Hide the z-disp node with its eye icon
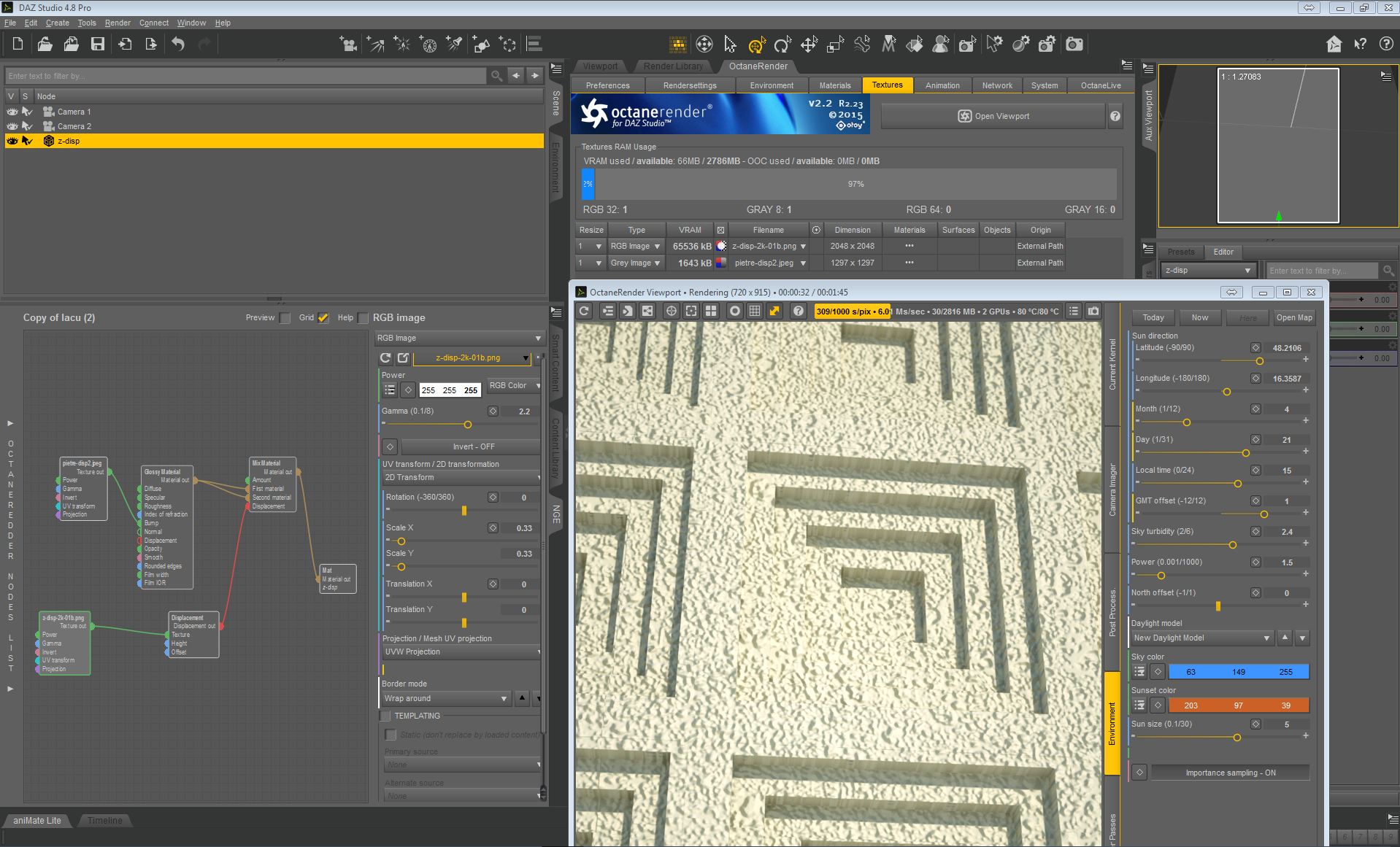Viewport: 1400px width, 847px height. (x=12, y=141)
